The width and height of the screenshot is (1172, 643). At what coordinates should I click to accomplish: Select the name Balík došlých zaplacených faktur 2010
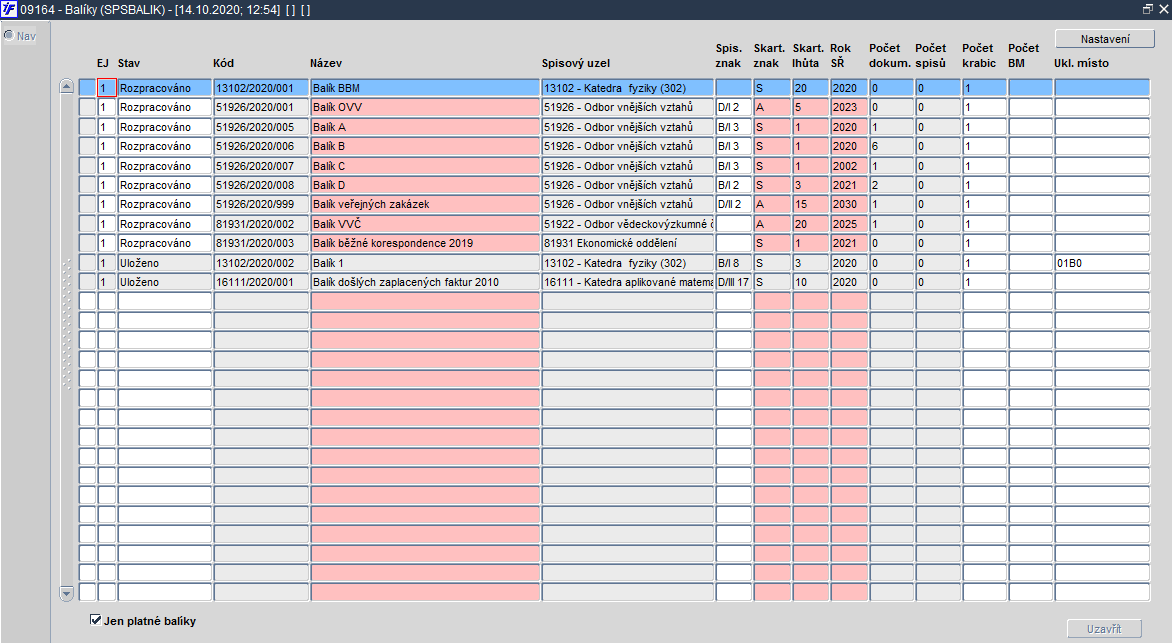pyautogui.click(x=425, y=282)
